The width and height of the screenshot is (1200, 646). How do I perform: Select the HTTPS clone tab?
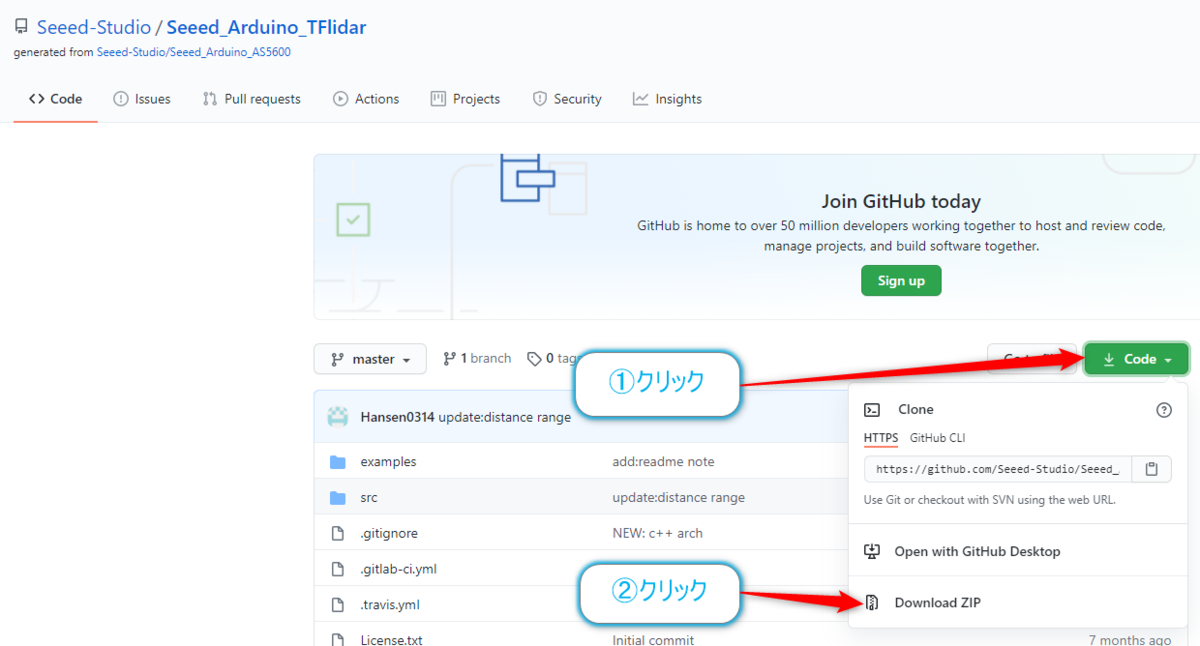point(881,438)
